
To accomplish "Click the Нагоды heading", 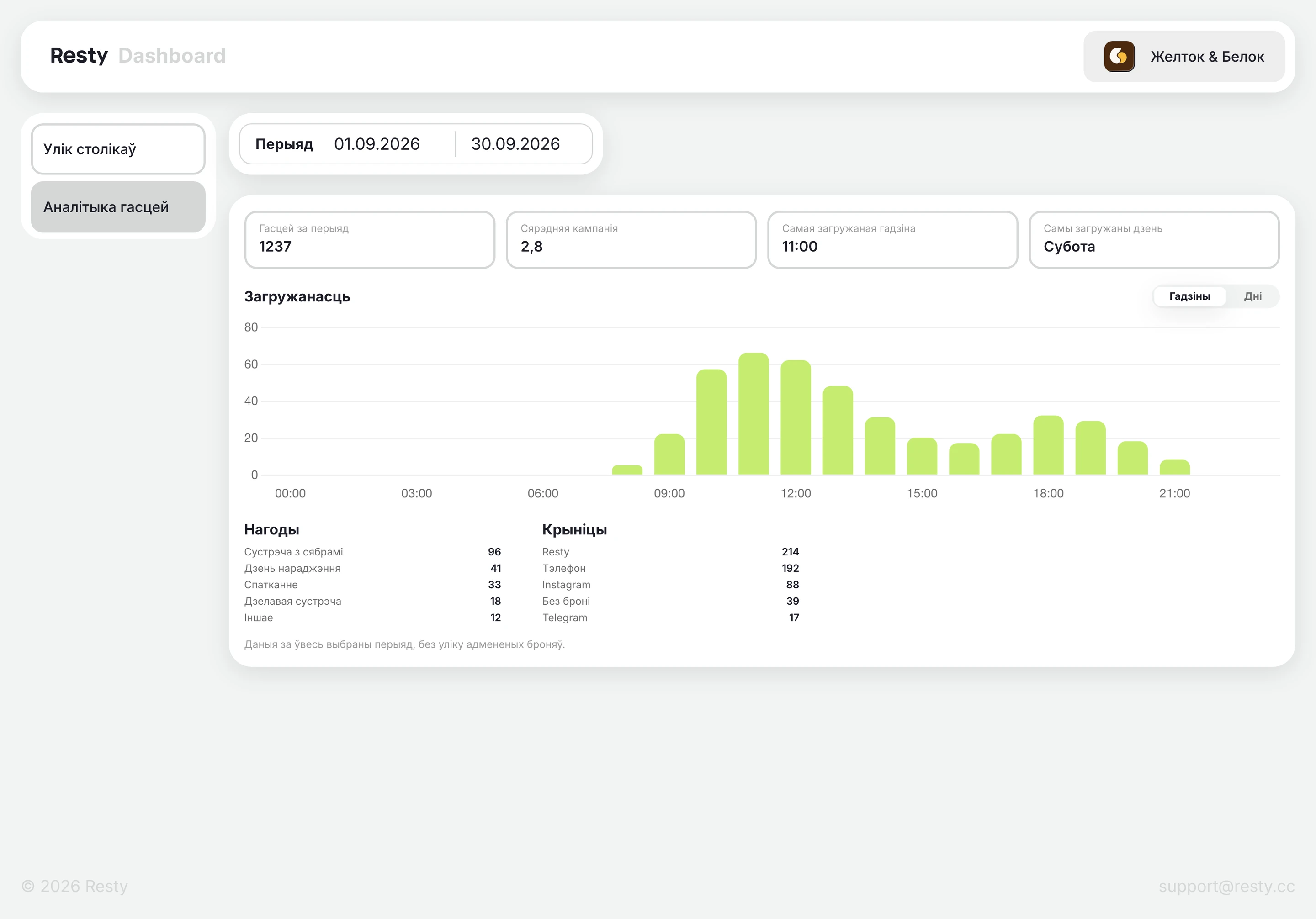I will coord(272,529).
